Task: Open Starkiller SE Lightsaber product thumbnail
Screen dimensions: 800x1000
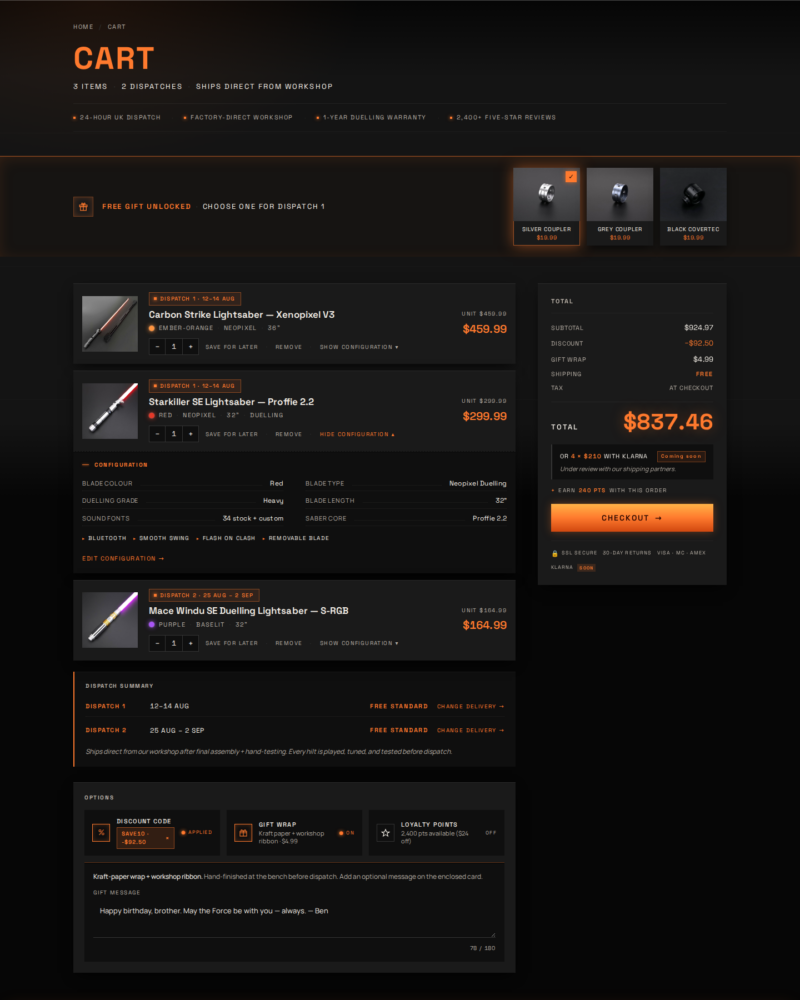Action: click(110, 411)
